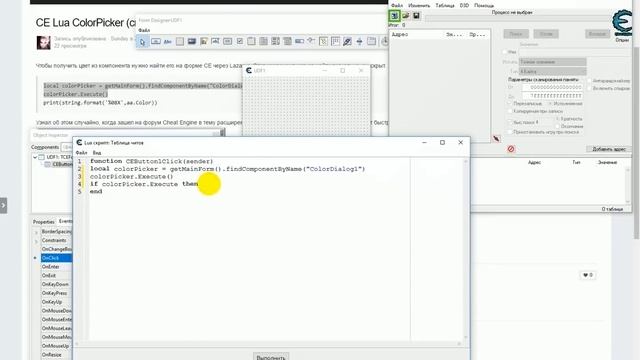This screenshot has width=640, height=360.
Task: Expand the BorderSpacing property row
Action: [x=36, y=232]
